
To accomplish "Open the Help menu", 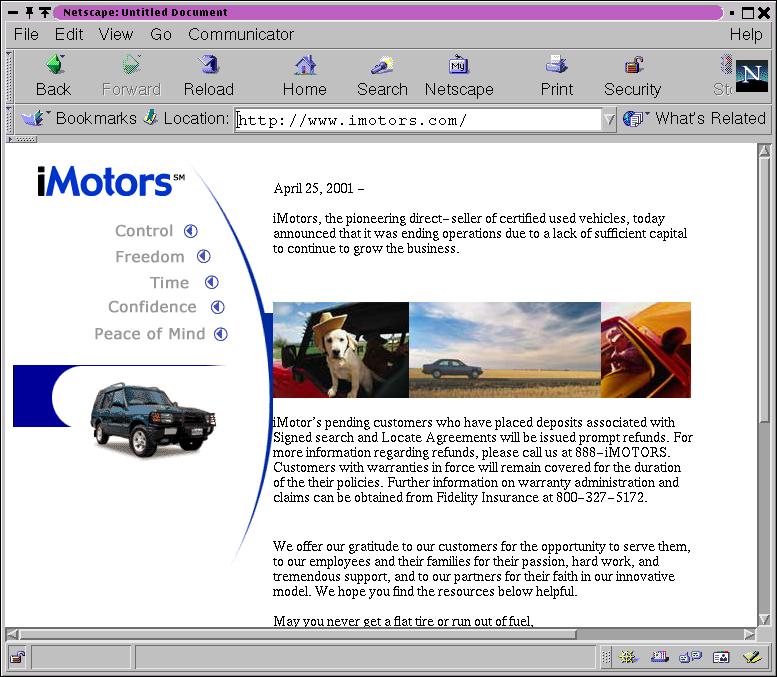I will [x=746, y=34].
